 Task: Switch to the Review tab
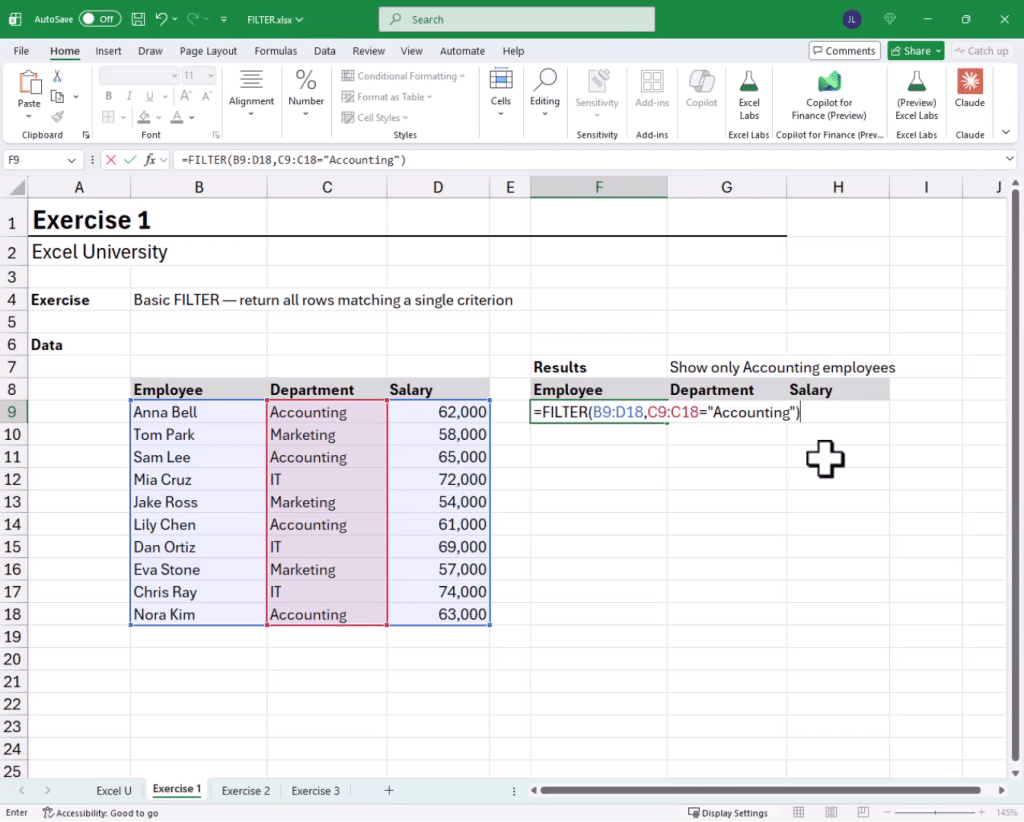(x=368, y=51)
